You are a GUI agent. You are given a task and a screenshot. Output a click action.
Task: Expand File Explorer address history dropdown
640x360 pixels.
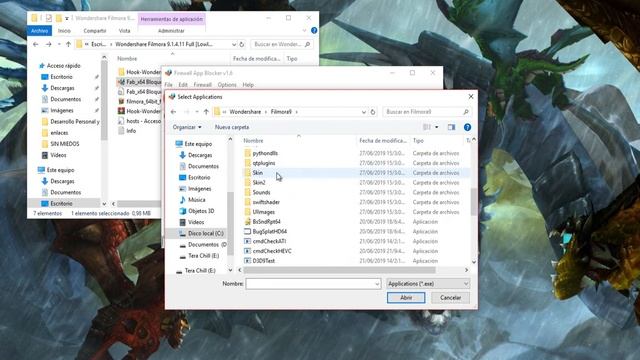coord(234,44)
